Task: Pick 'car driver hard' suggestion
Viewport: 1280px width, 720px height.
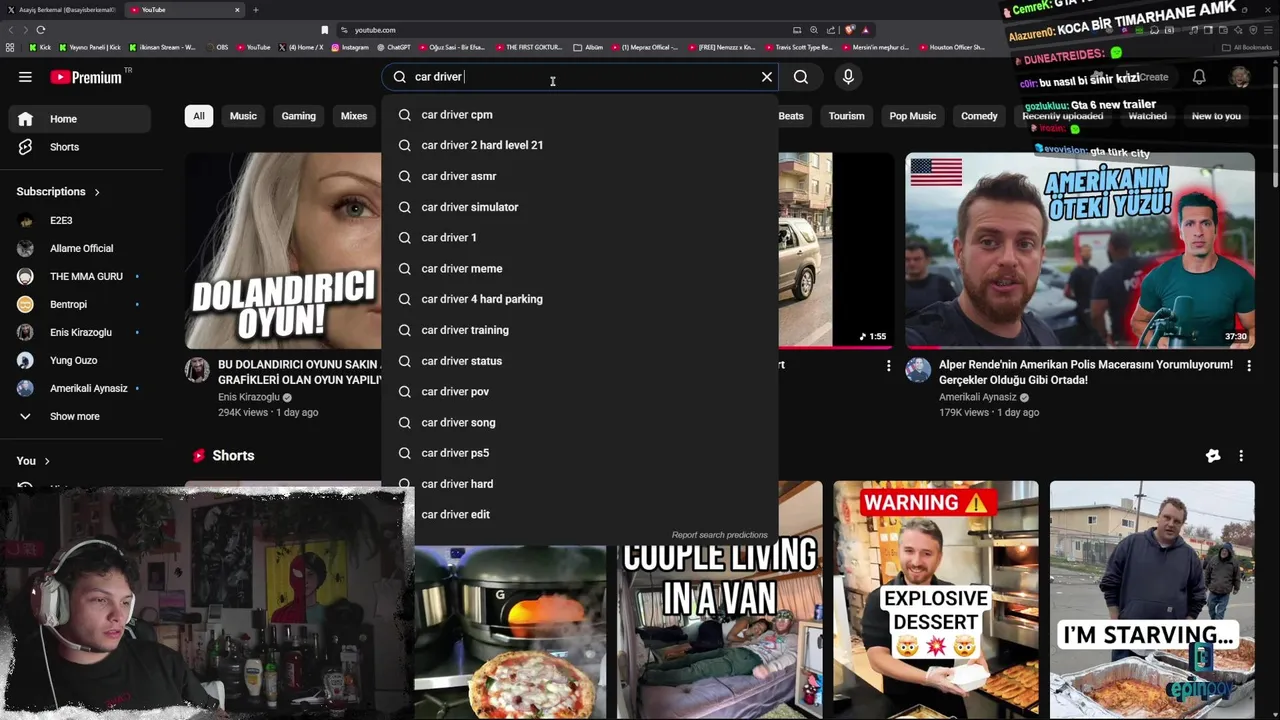Action: (x=580, y=484)
